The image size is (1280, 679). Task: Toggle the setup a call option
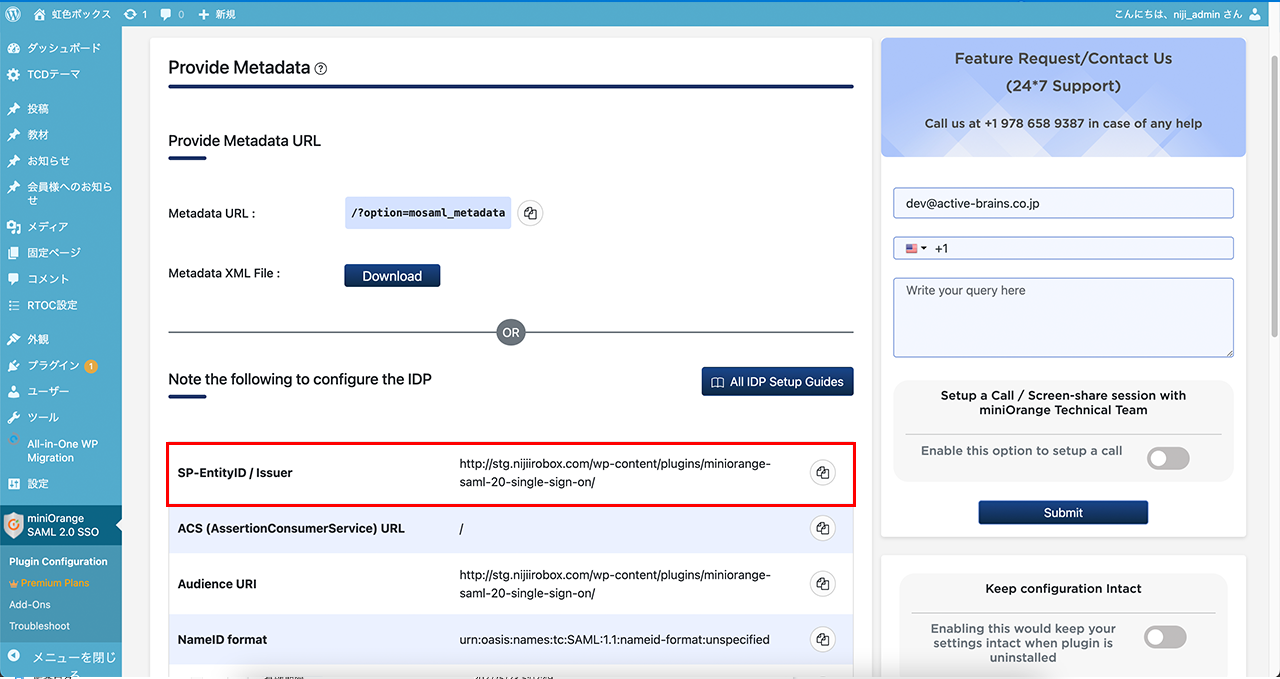(x=1168, y=458)
